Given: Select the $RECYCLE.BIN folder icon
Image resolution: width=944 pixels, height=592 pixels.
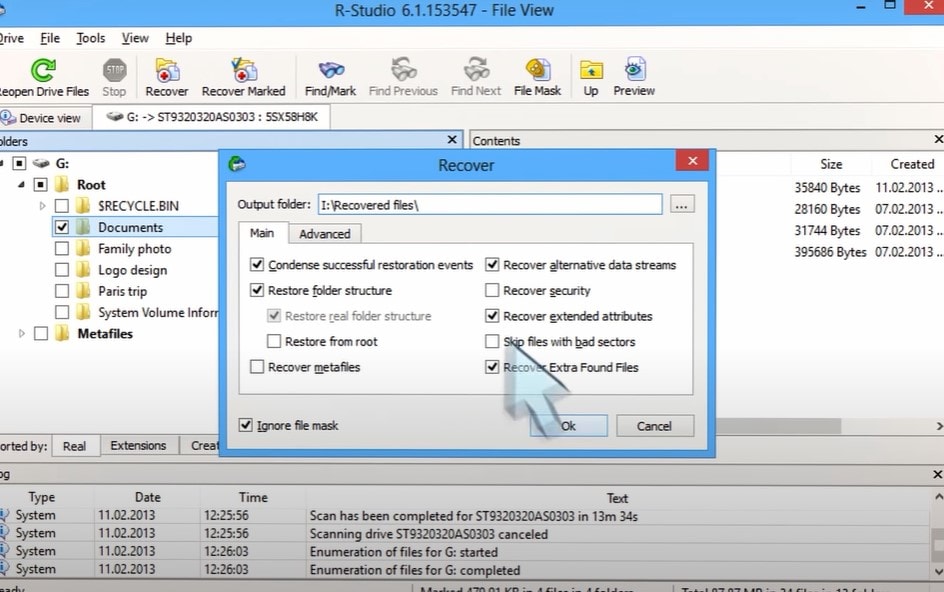Looking at the screenshot, I should [x=83, y=205].
